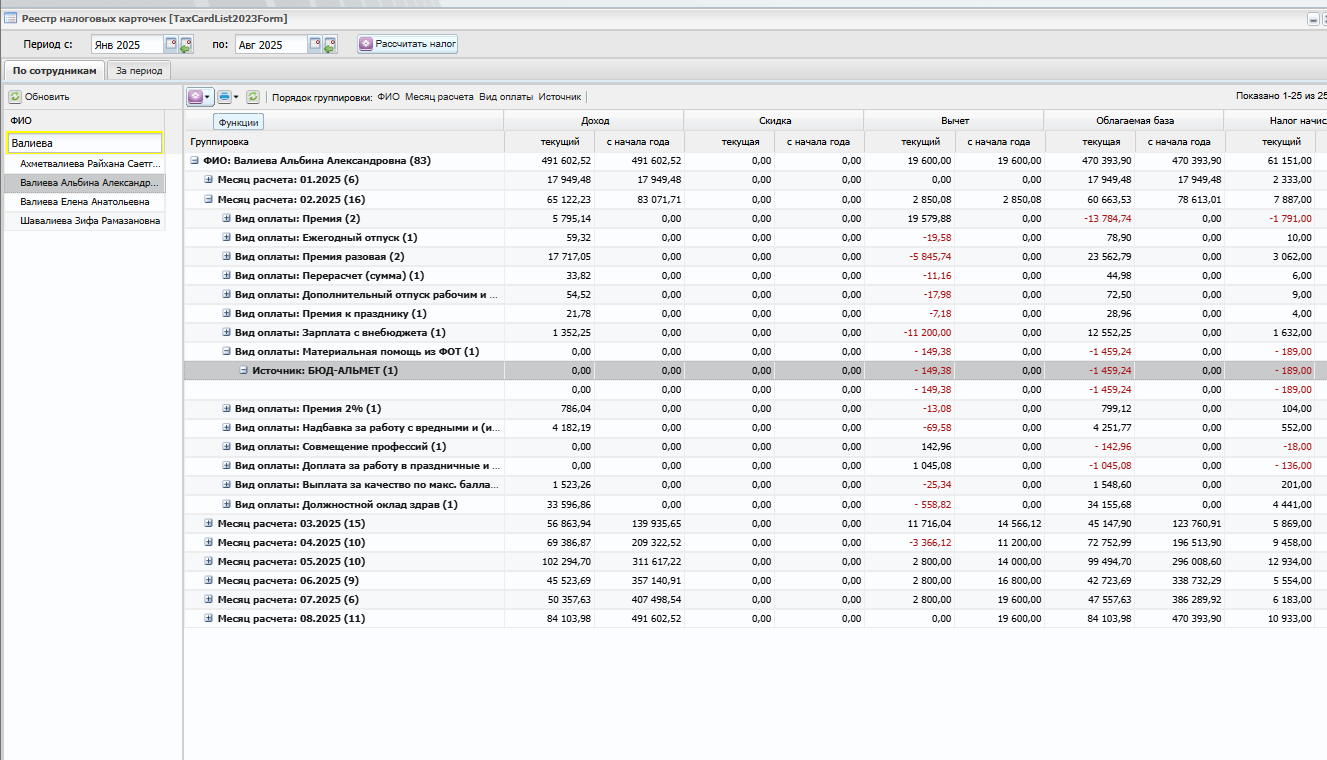Expand Вид оплаты: Премия разовая row

[x=226, y=256]
